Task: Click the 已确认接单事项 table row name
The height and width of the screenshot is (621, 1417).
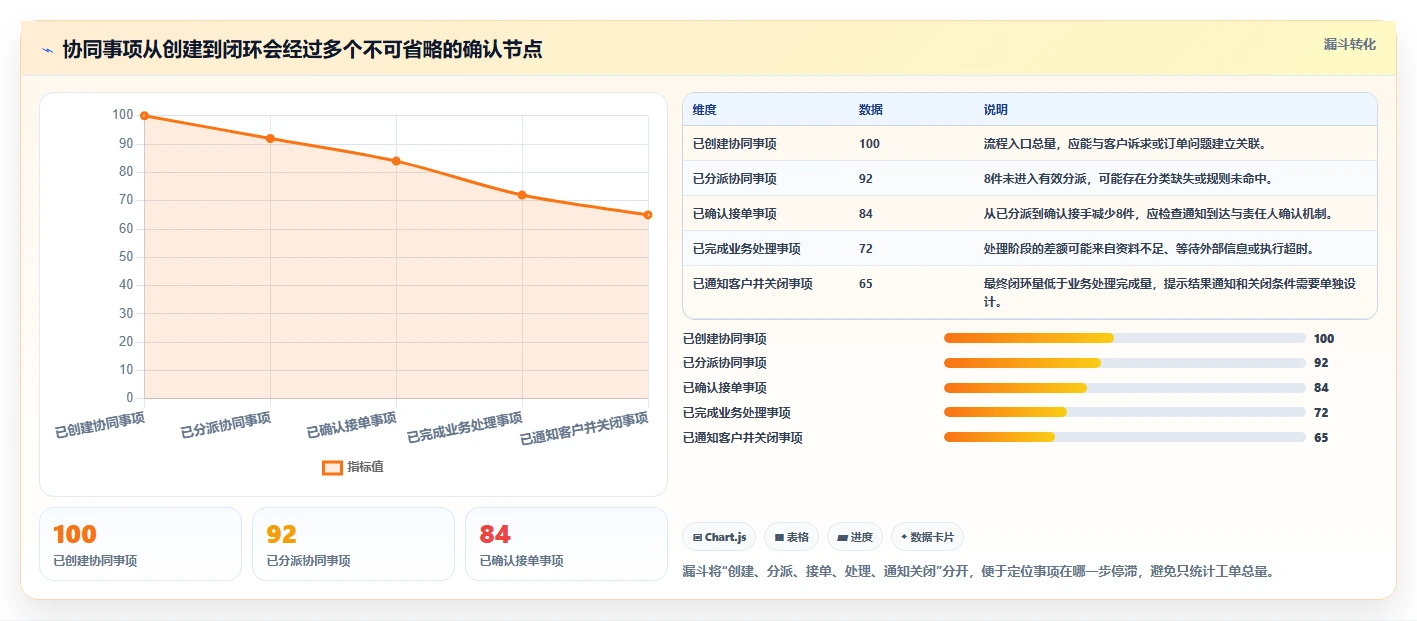Action: coord(734,214)
